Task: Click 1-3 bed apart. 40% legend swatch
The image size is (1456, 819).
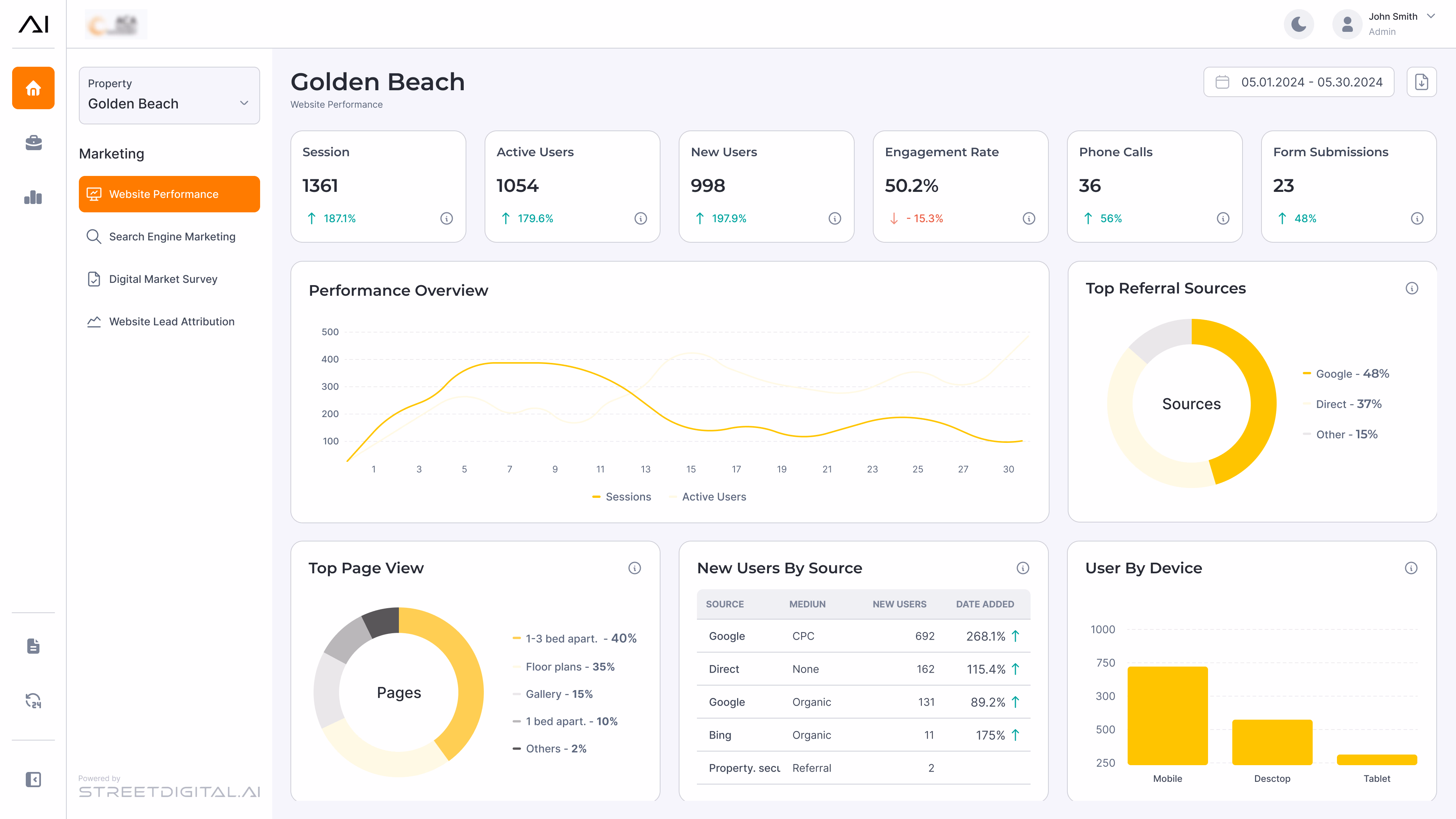Action: coord(516,638)
